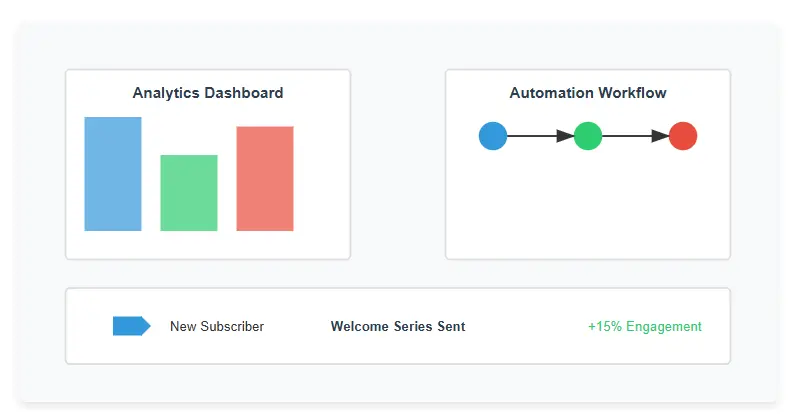This screenshot has height=419, width=793.
Task: Click the +15% Engagement green text
Action: (x=645, y=326)
